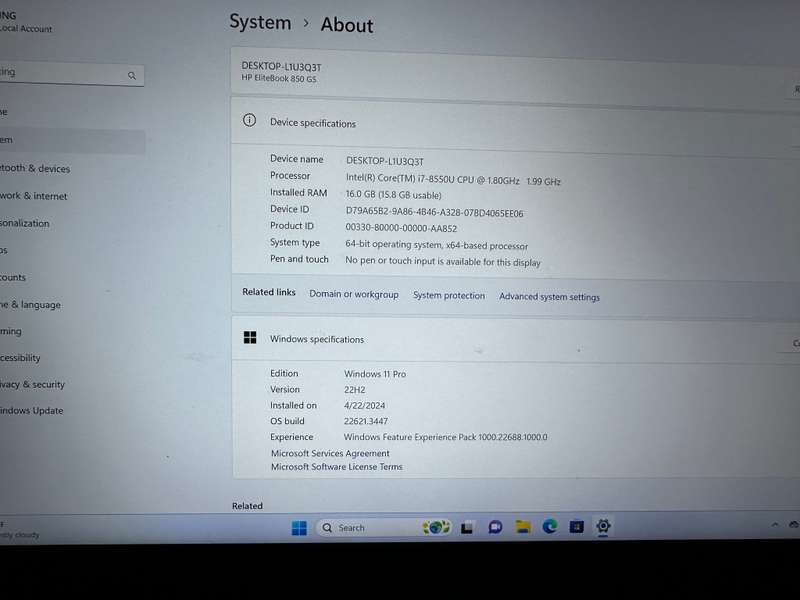This screenshot has width=800, height=600.
Task: Click the HP EliteBook 850 G5 model text
Action: [x=279, y=79]
